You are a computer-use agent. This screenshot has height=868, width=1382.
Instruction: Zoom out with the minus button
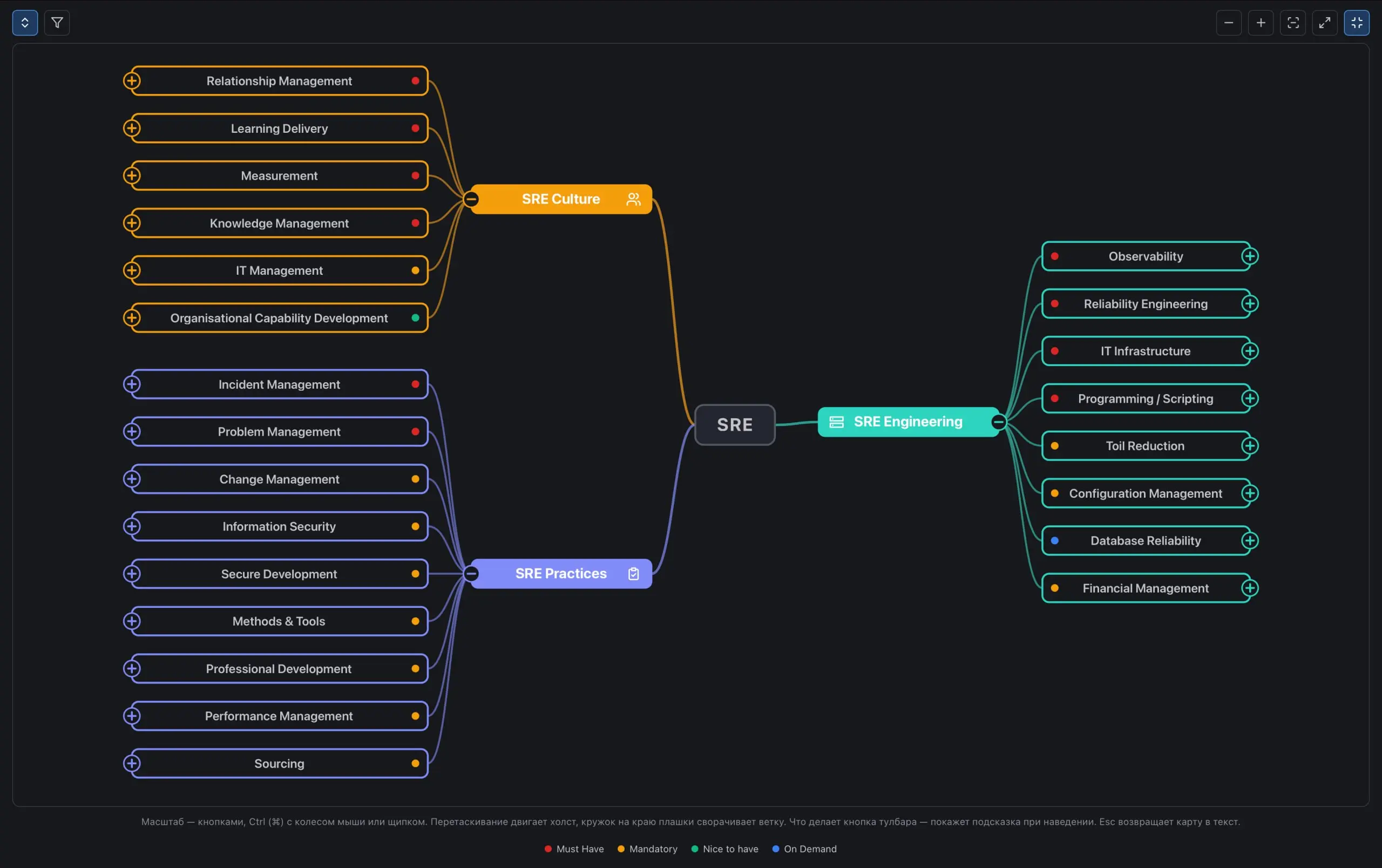pos(1229,23)
